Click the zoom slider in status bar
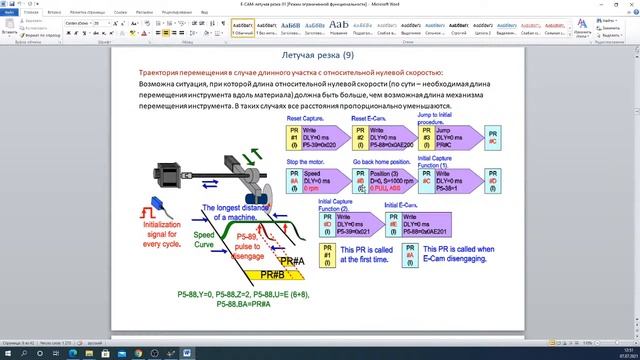The width and height of the screenshot is (640, 360). [617, 343]
